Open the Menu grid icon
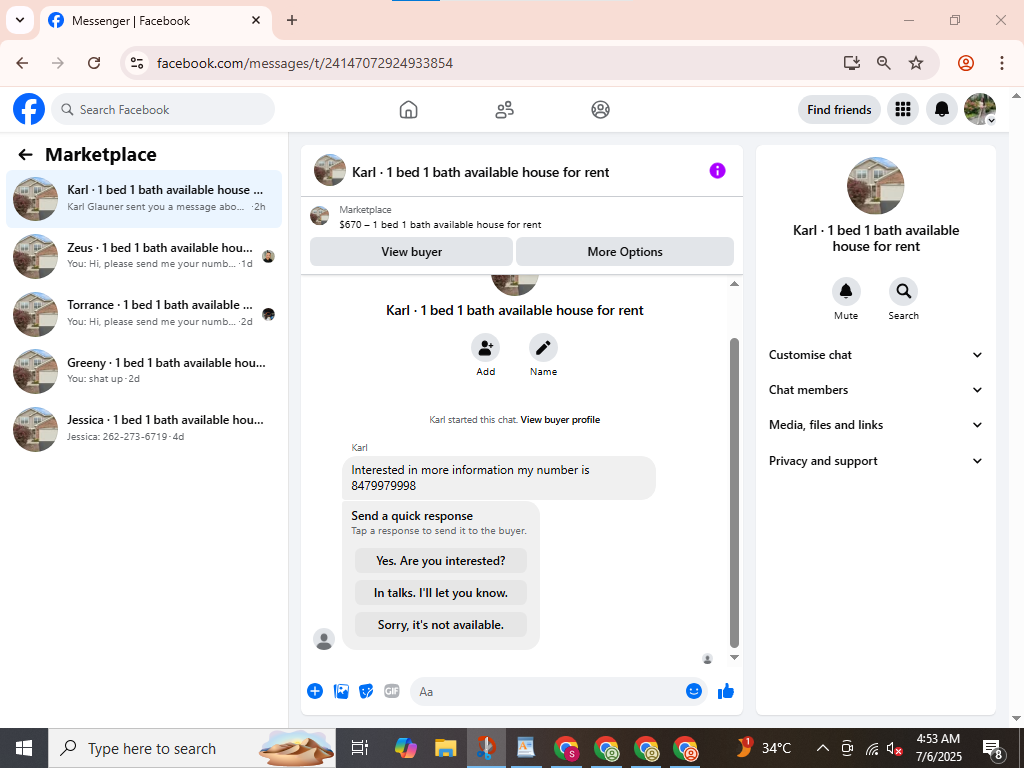Image resolution: width=1024 pixels, height=768 pixels. pyautogui.click(x=903, y=109)
